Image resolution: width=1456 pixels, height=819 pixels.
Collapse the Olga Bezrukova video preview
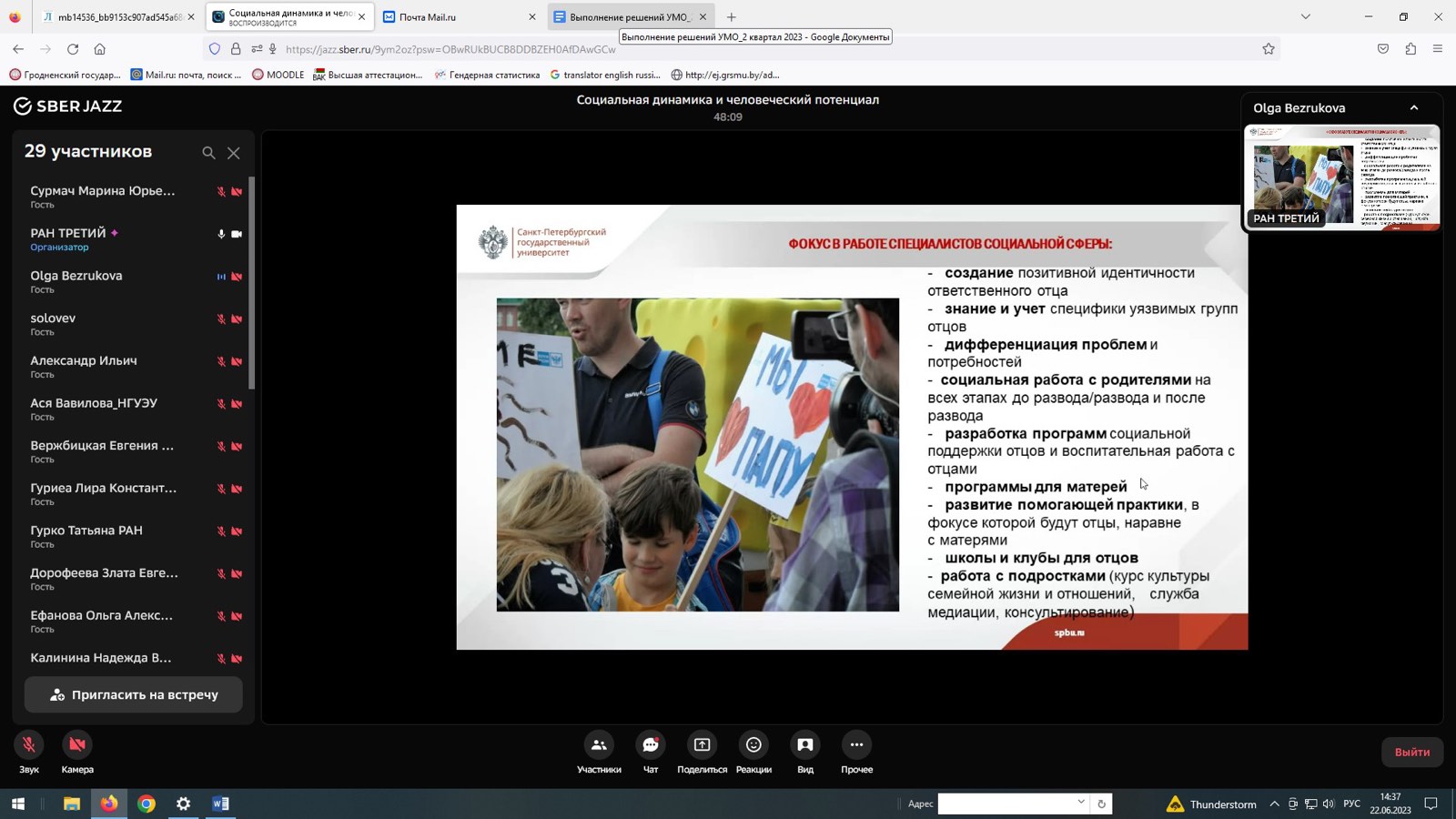point(1413,108)
